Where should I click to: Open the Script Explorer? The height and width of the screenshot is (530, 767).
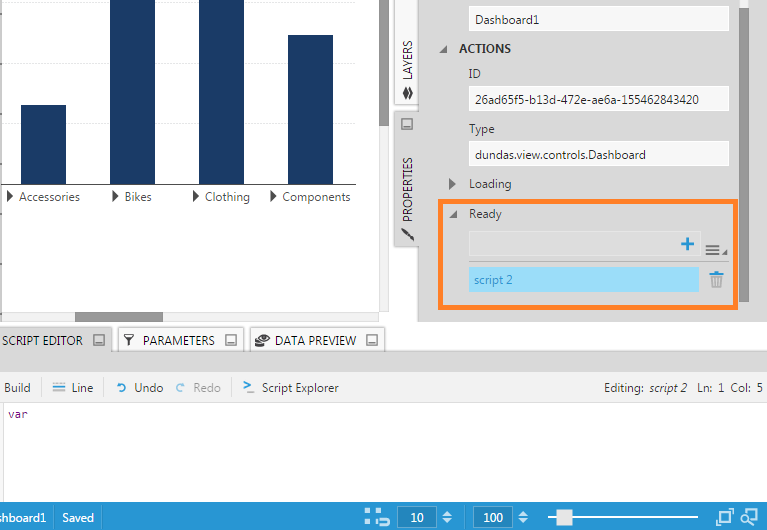pyautogui.click(x=291, y=388)
